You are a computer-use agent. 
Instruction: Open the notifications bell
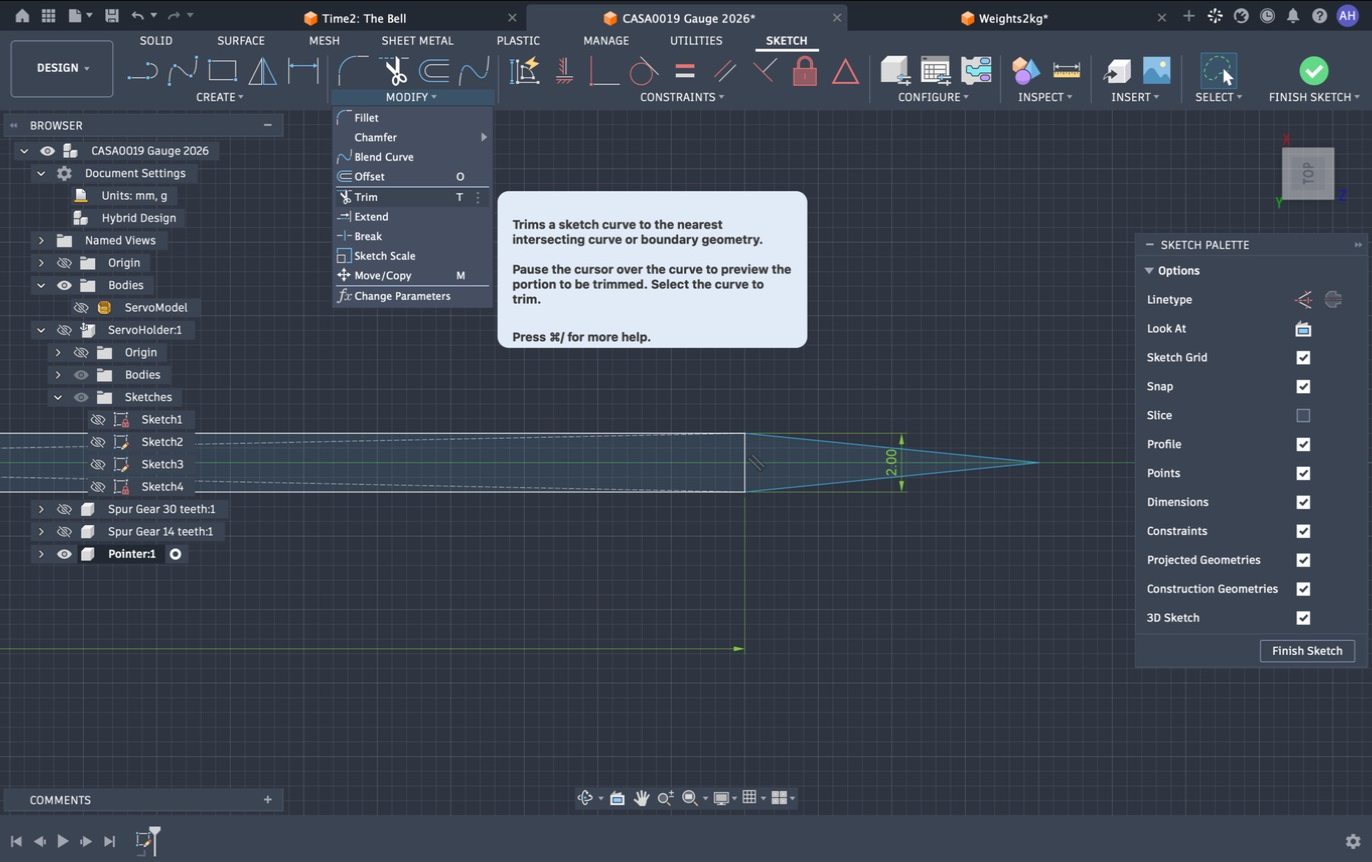coord(1293,16)
